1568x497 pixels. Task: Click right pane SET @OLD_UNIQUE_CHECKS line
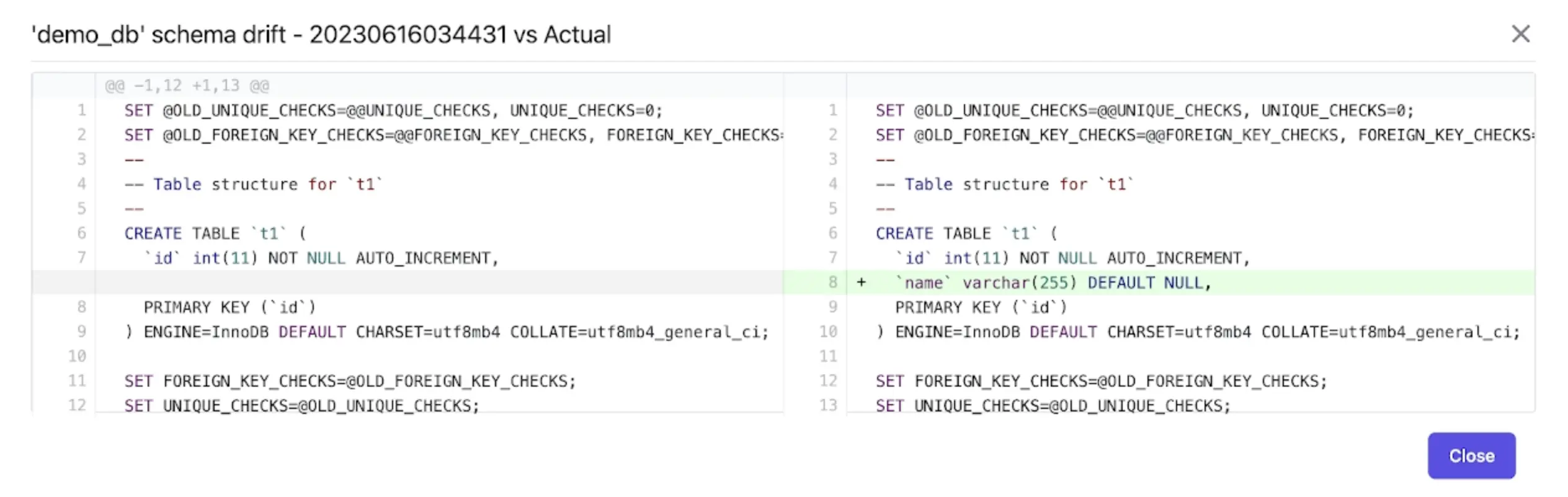(1145, 110)
